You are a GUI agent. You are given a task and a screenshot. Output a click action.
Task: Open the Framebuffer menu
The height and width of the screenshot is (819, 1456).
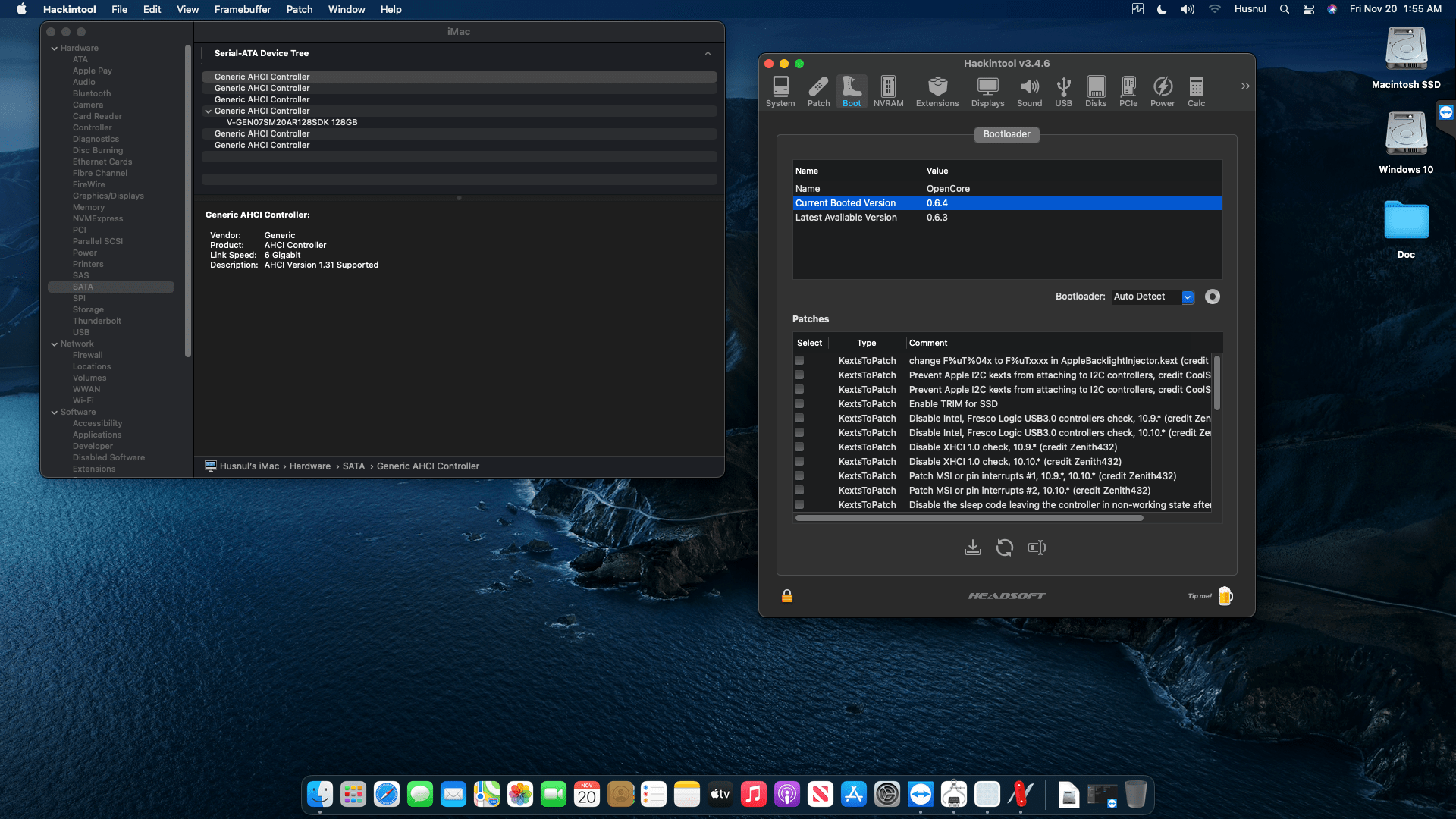coord(242,9)
